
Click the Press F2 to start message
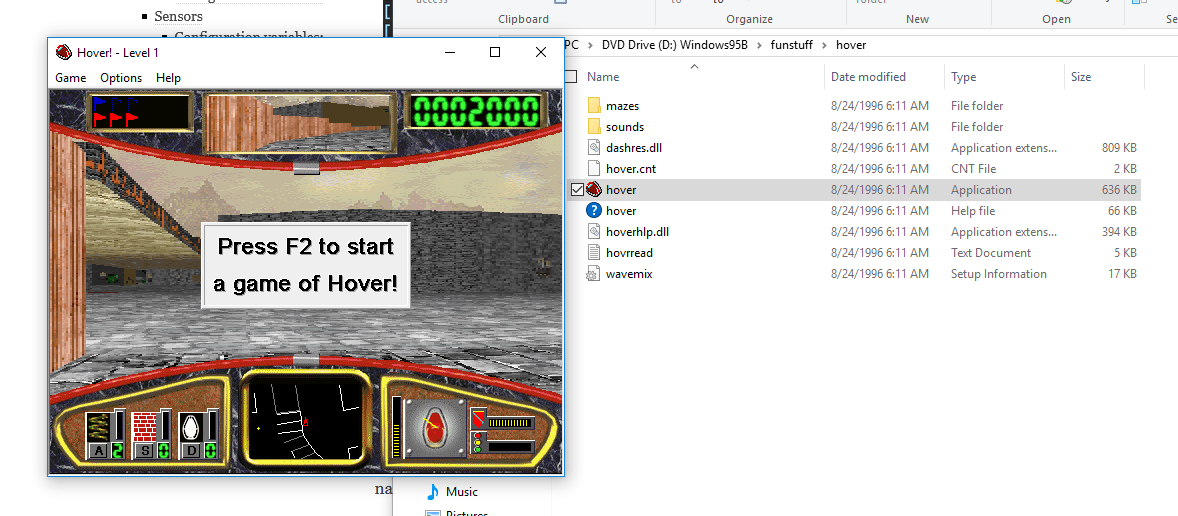[306, 265]
